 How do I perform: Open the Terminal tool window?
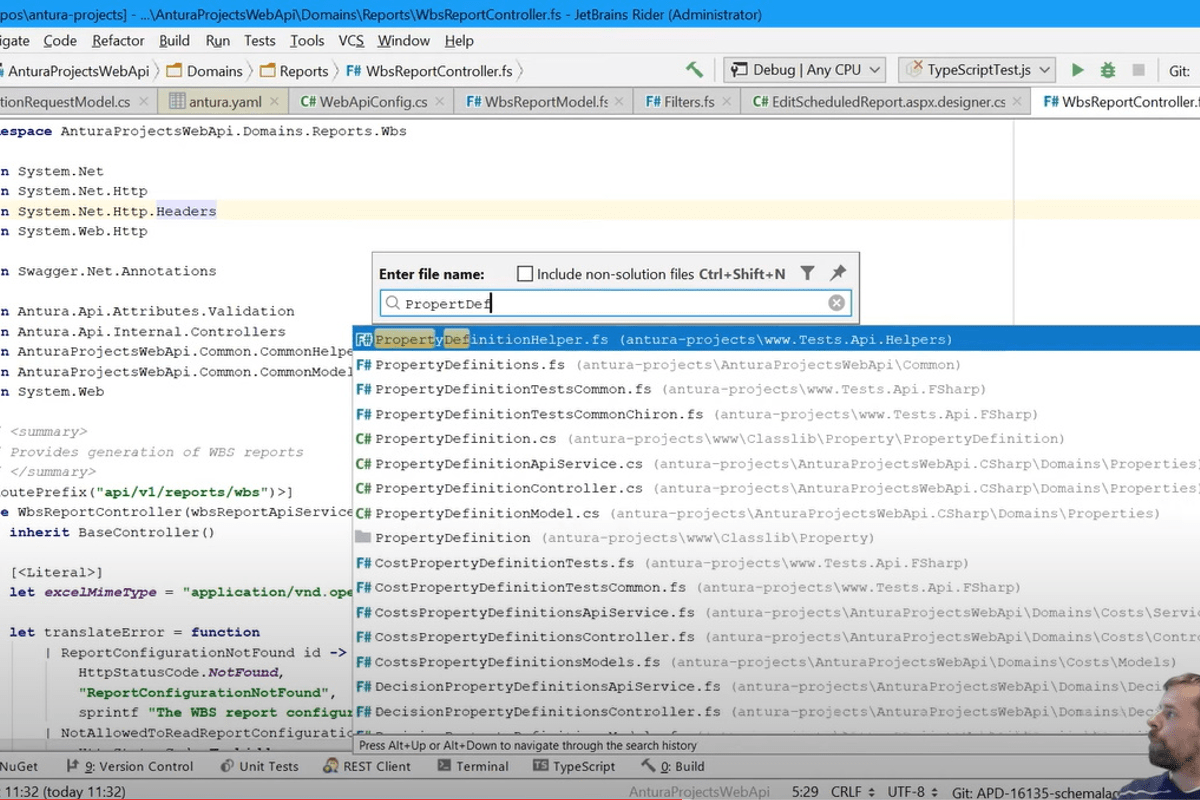(x=473, y=766)
